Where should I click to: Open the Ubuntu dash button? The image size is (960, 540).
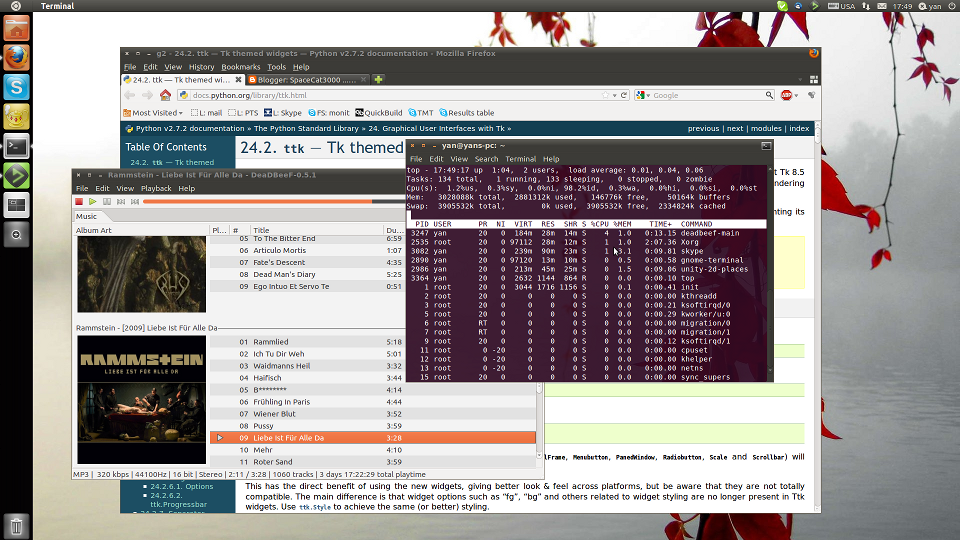coord(16,6)
